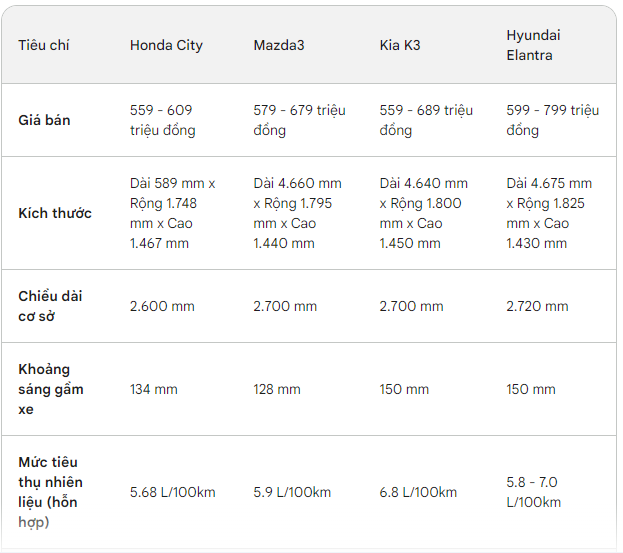This screenshot has height=553, width=623.
Task: Click the 5.68 L/100km fuel cell
Action: (x=172, y=492)
